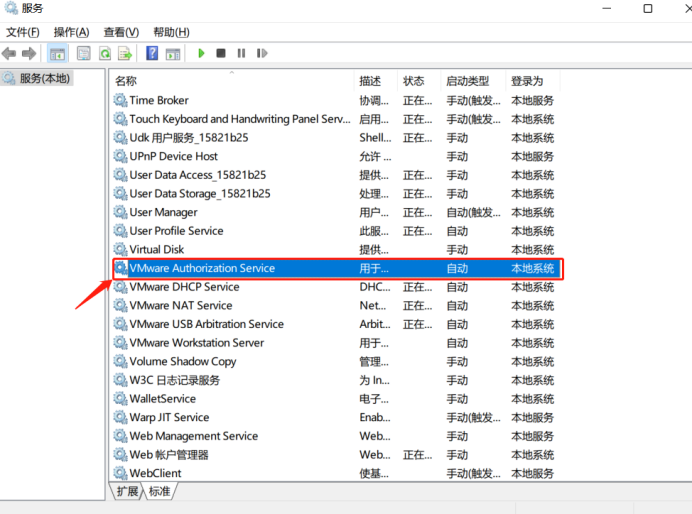Click the gear icon of Warp JIT Service
This screenshot has height=514, width=692.
tap(120, 417)
